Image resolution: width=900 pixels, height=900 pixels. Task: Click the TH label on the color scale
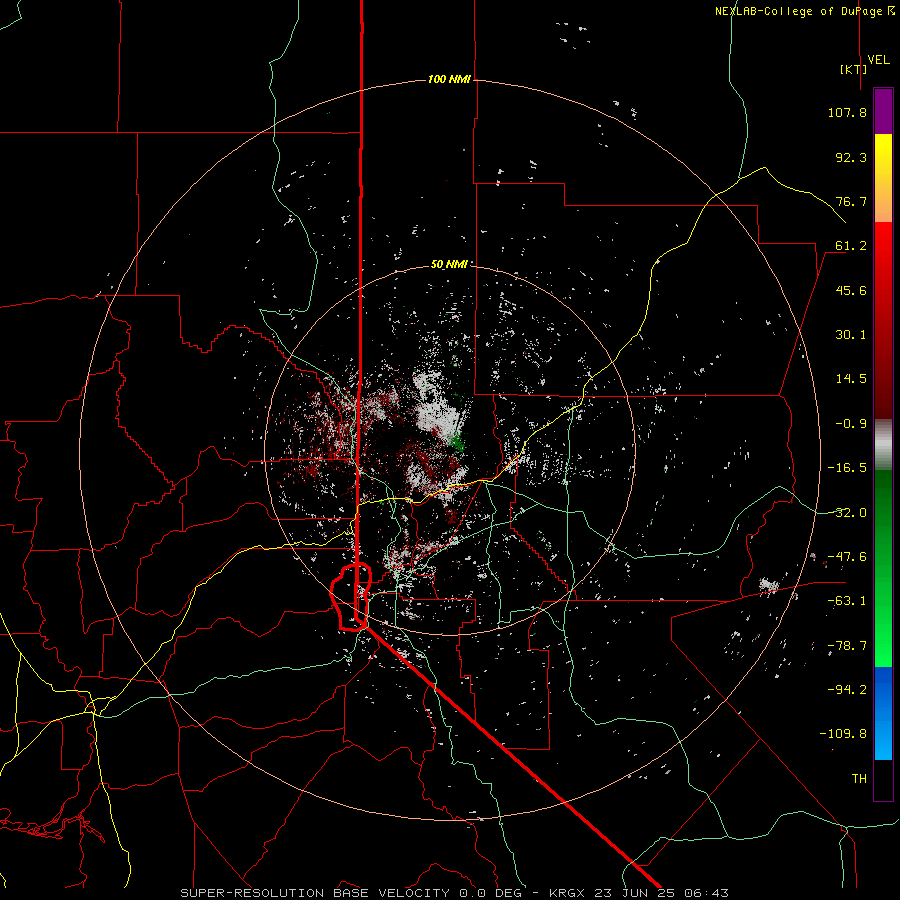(x=859, y=779)
